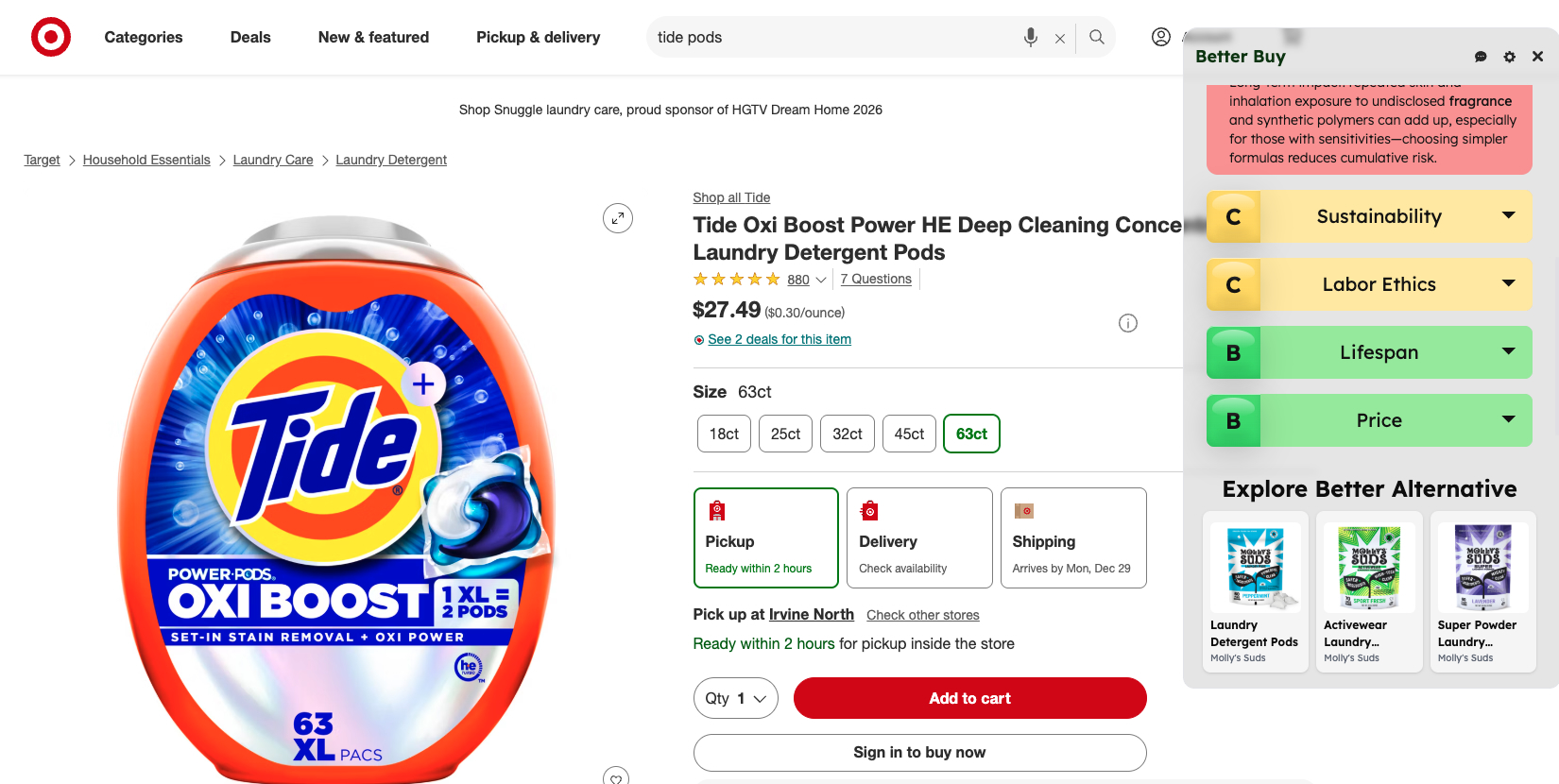Select the Delivery fulfillment option
Screen dimensions: 1559x784
(919, 537)
